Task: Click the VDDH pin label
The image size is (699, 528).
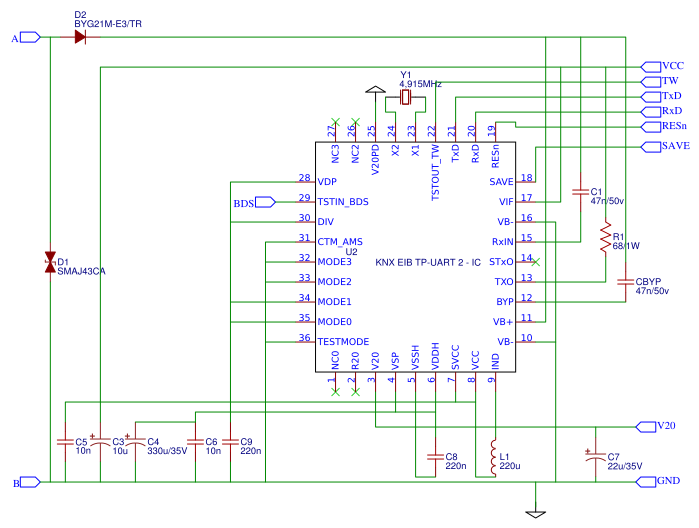Action: pyautogui.click(x=436, y=356)
